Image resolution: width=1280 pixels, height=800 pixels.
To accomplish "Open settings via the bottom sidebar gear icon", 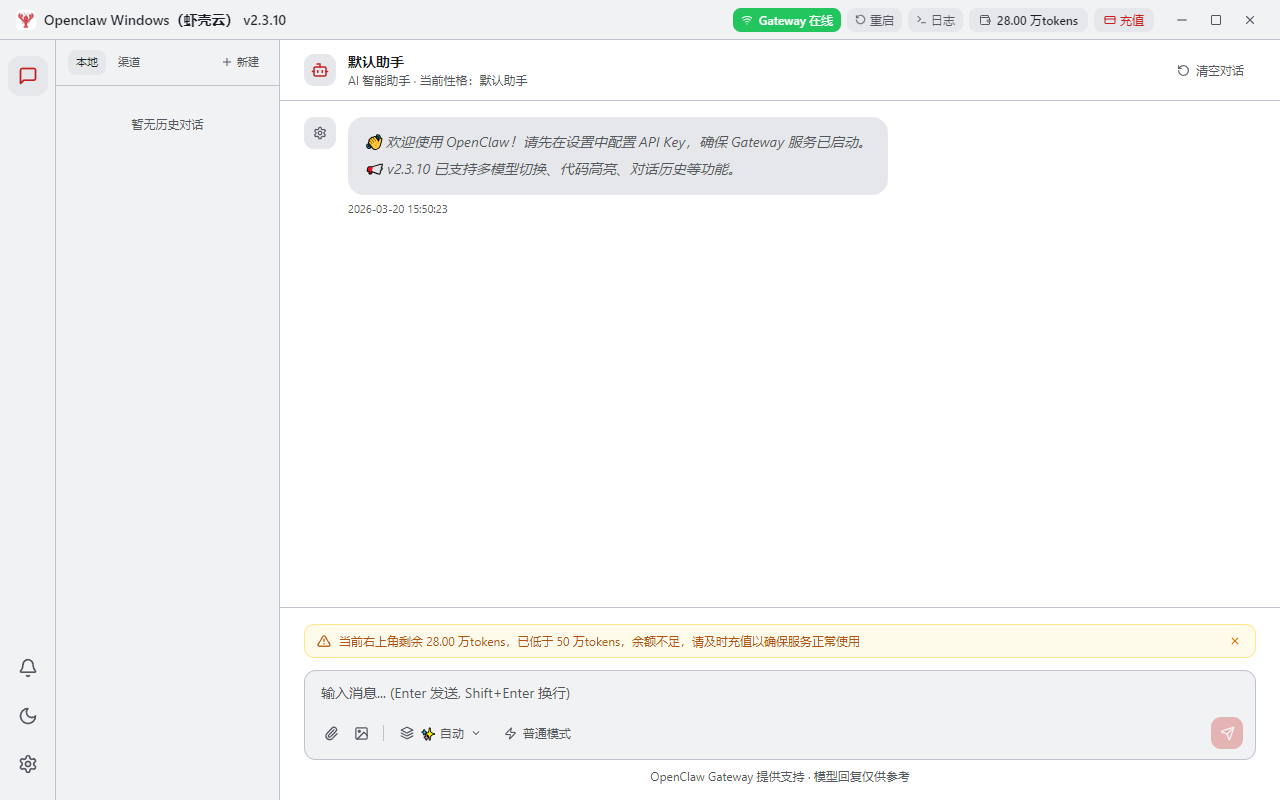I will coord(27,763).
